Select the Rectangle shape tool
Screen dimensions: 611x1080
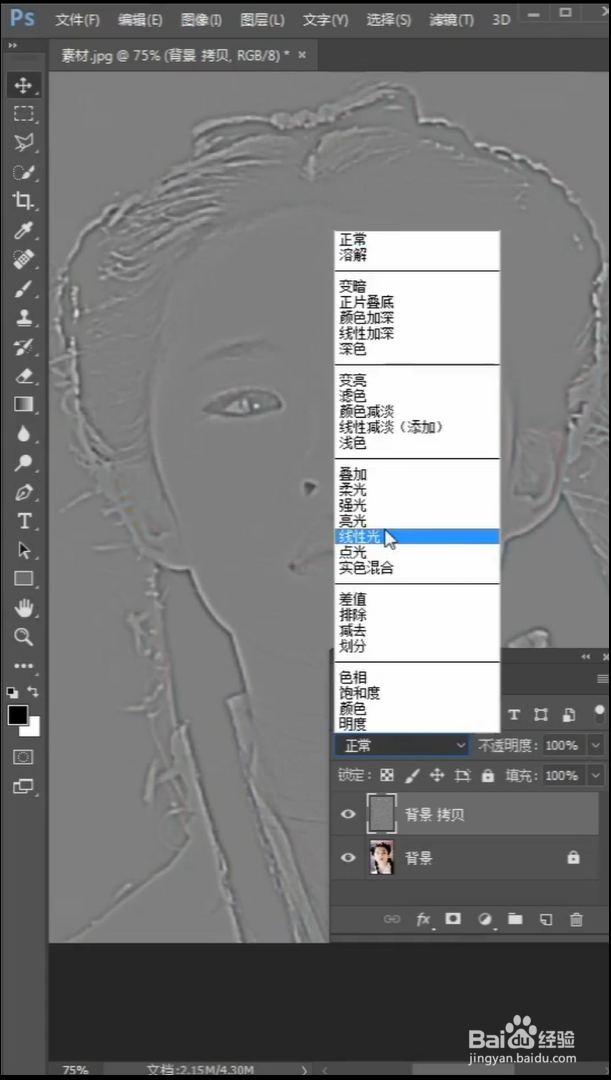[23, 579]
